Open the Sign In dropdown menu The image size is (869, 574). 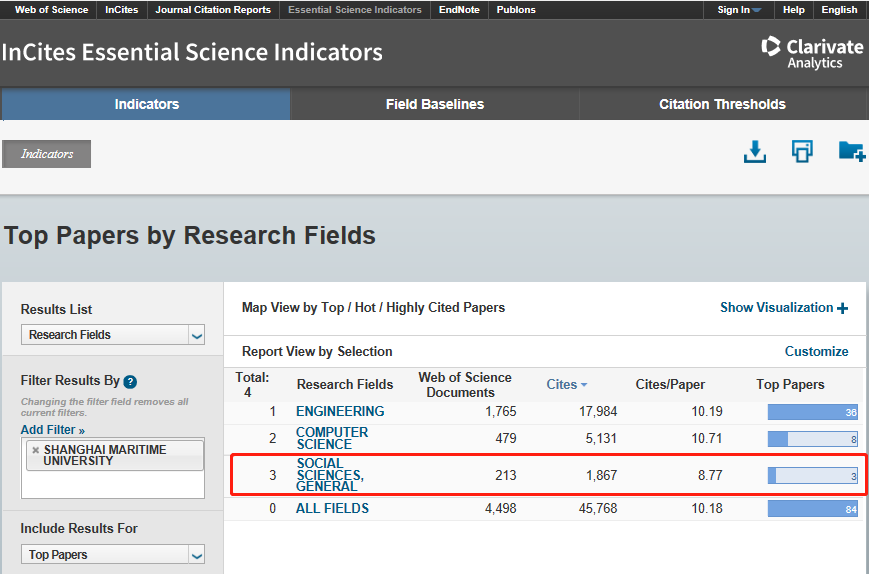pos(739,10)
